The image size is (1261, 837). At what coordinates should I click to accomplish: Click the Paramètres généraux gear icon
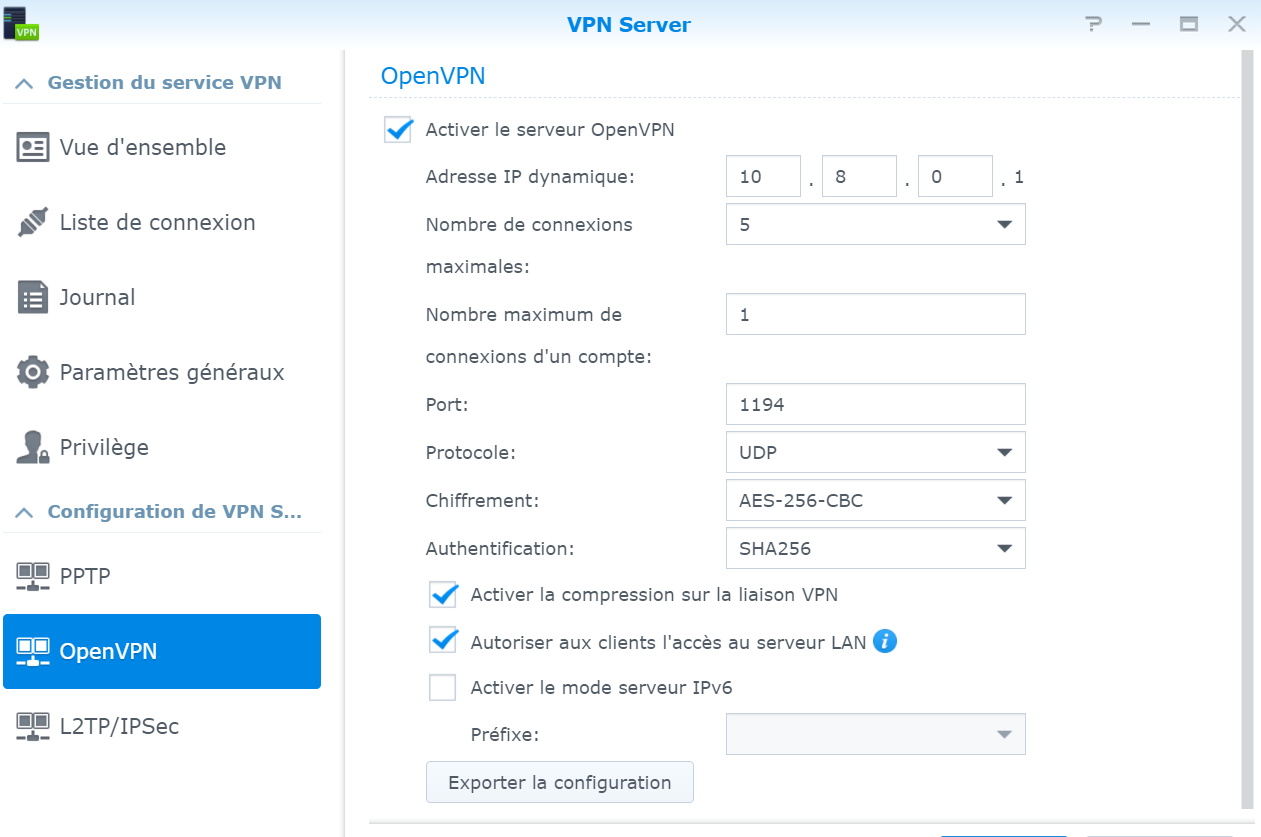pyautogui.click(x=33, y=372)
